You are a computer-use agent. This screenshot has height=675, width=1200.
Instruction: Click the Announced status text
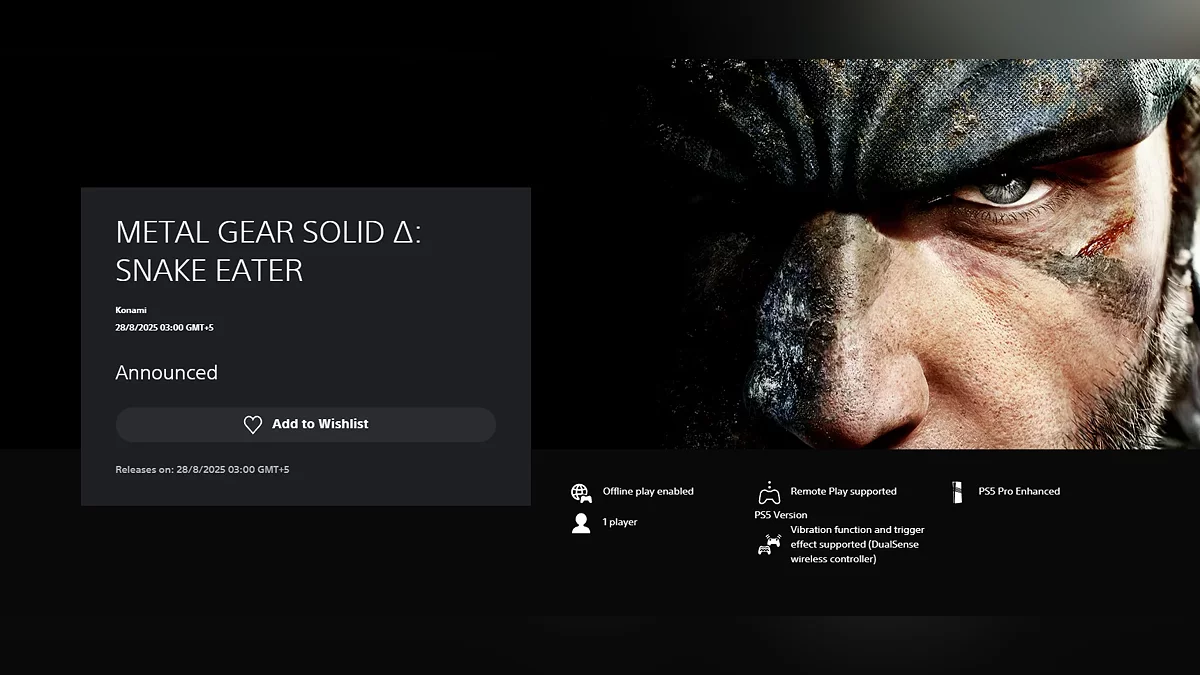click(x=166, y=372)
